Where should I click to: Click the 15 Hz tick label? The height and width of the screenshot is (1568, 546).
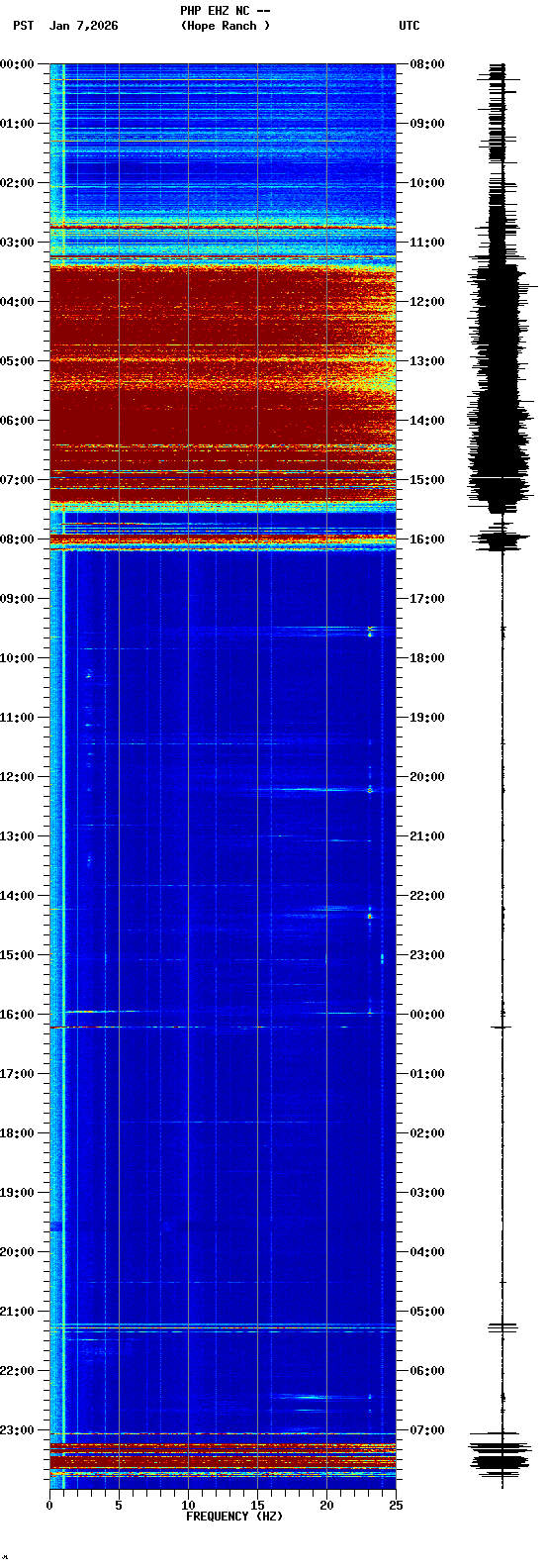click(257, 1506)
